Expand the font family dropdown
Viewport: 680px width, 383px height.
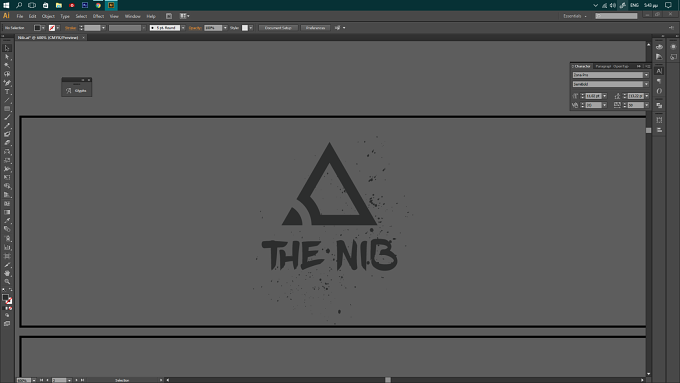click(x=646, y=75)
